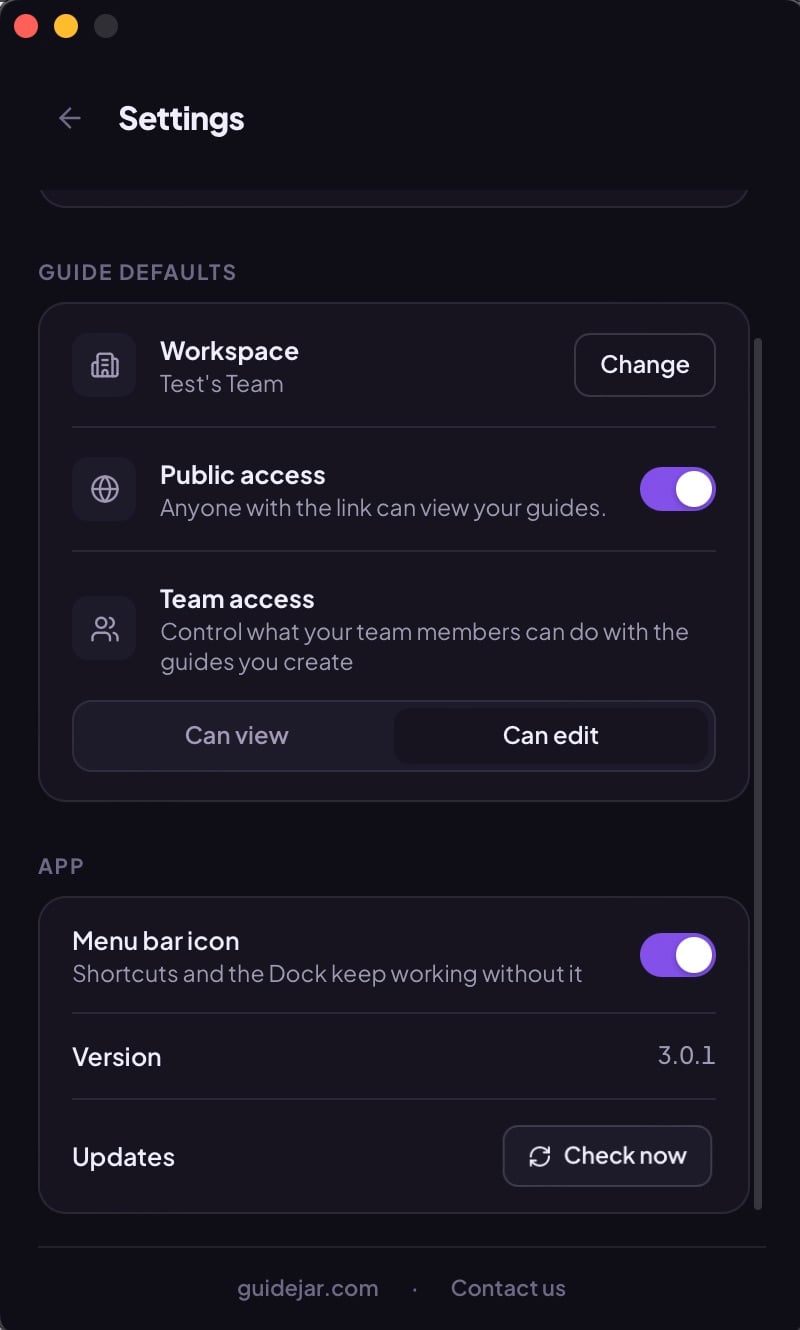This screenshot has height=1330, width=800.
Task: Click the Team access people icon
Action: [x=104, y=628]
